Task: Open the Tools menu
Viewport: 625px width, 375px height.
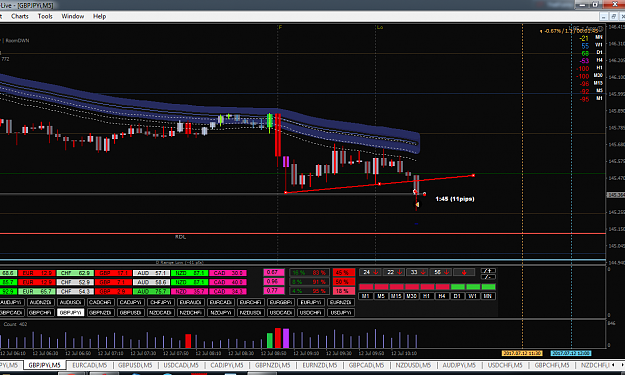Action: (x=45, y=16)
